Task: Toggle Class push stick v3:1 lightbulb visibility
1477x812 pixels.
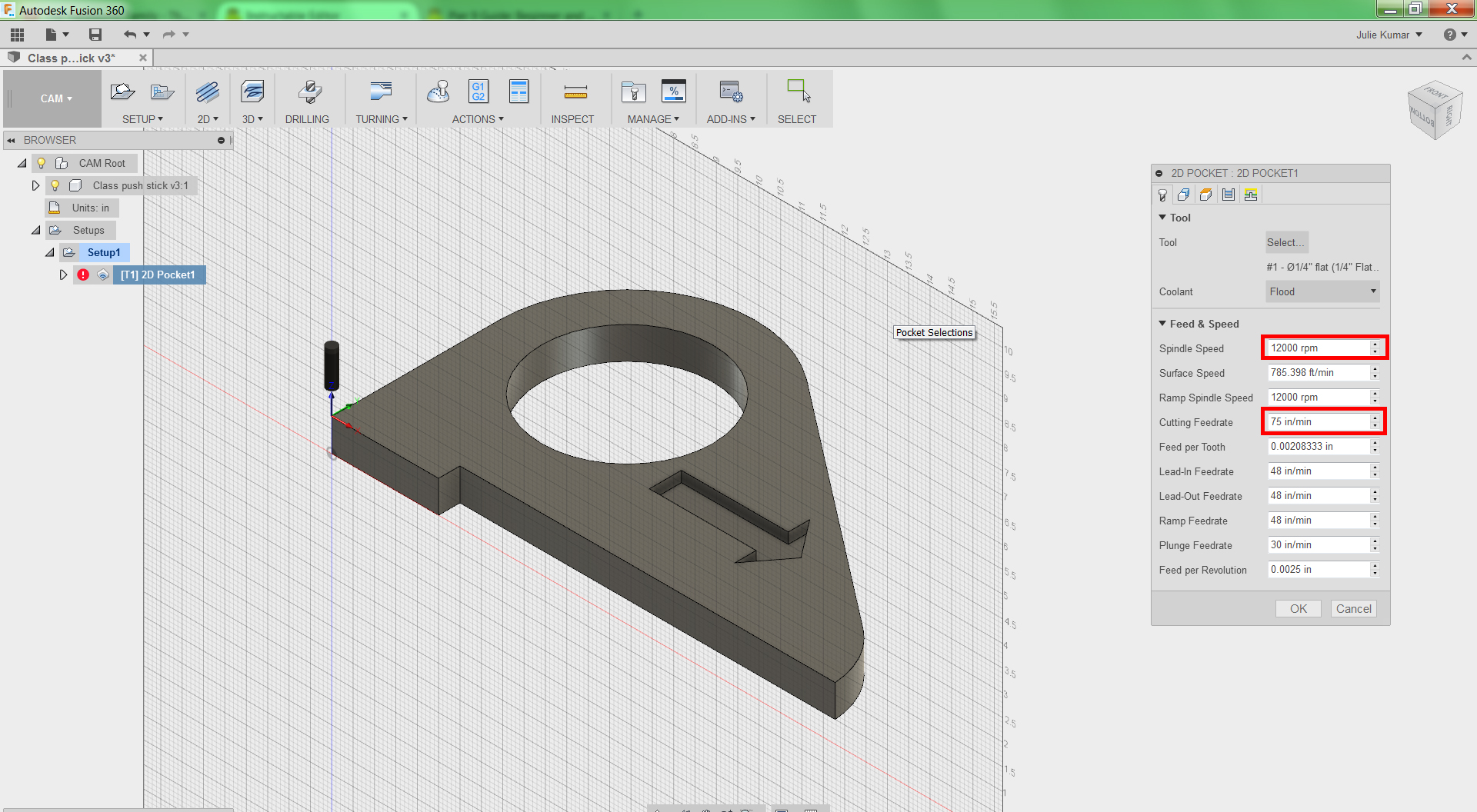Action: [55, 185]
